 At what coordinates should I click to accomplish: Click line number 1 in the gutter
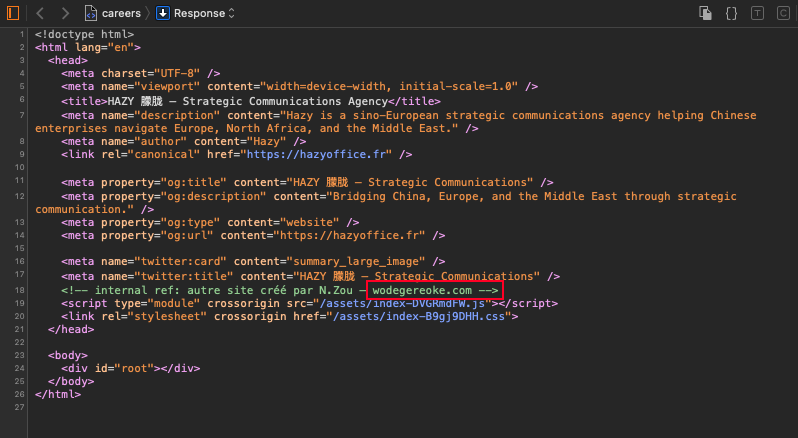point(22,34)
